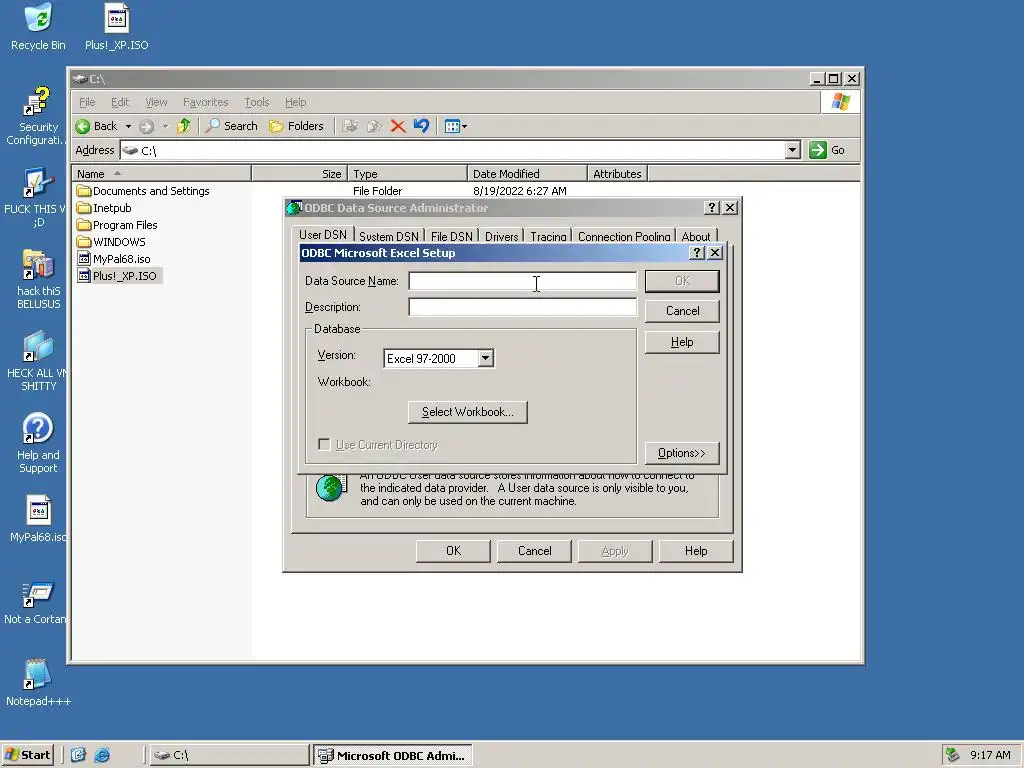
Task: Go Back in Explorer toolbar
Action: pos(96,126)
